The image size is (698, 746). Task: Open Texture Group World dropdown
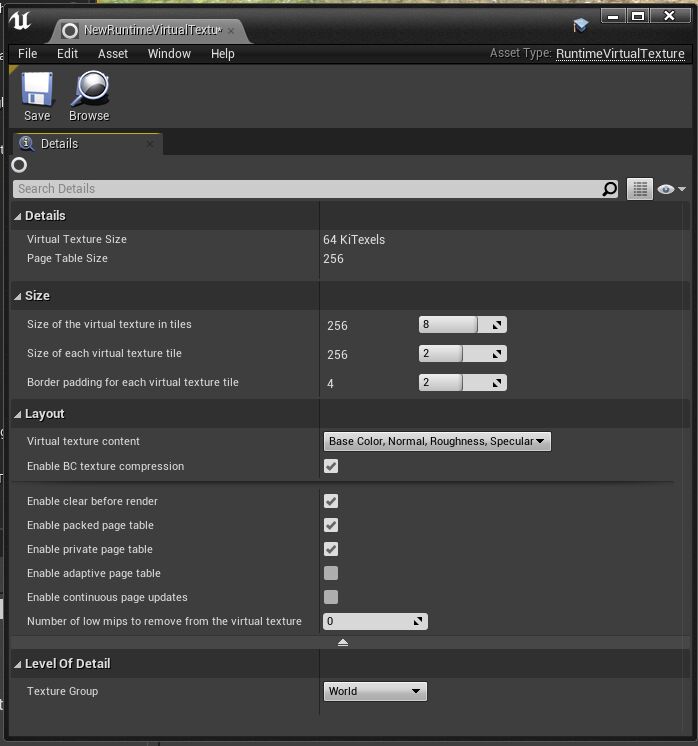(x=375, y=691)
